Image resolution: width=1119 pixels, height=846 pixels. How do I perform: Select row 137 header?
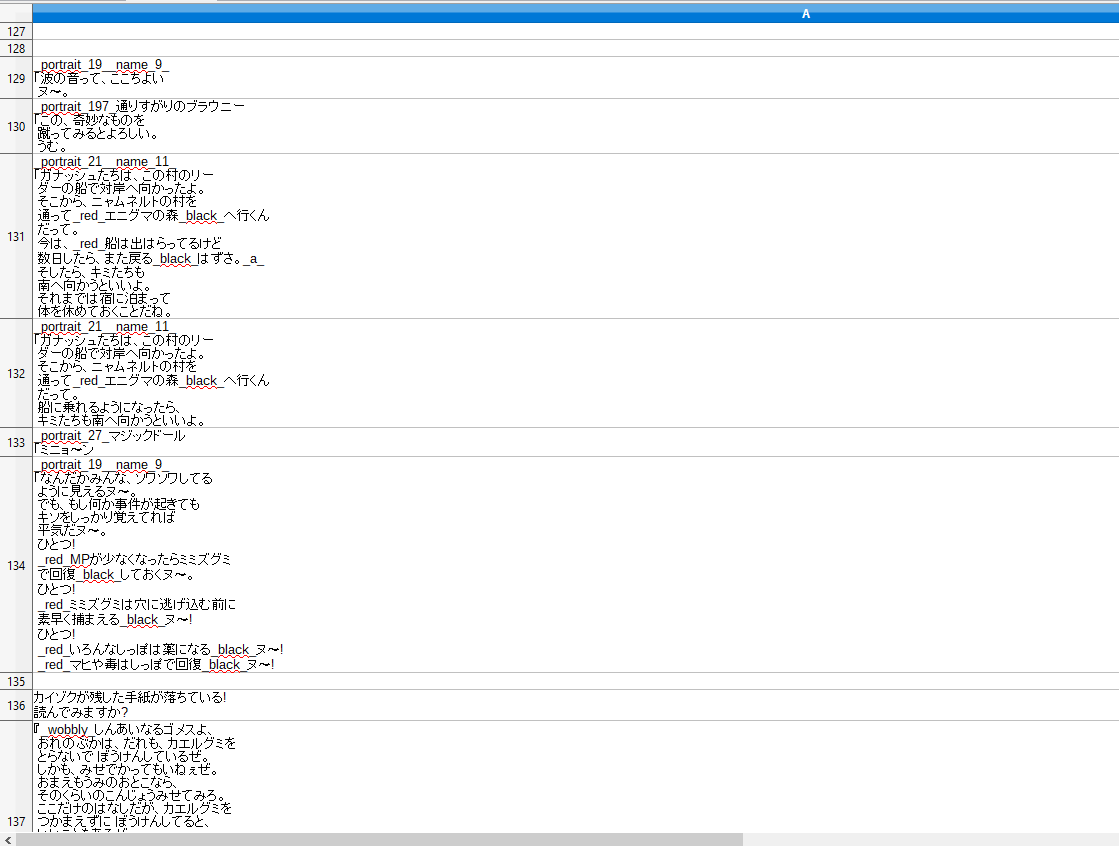16,821
